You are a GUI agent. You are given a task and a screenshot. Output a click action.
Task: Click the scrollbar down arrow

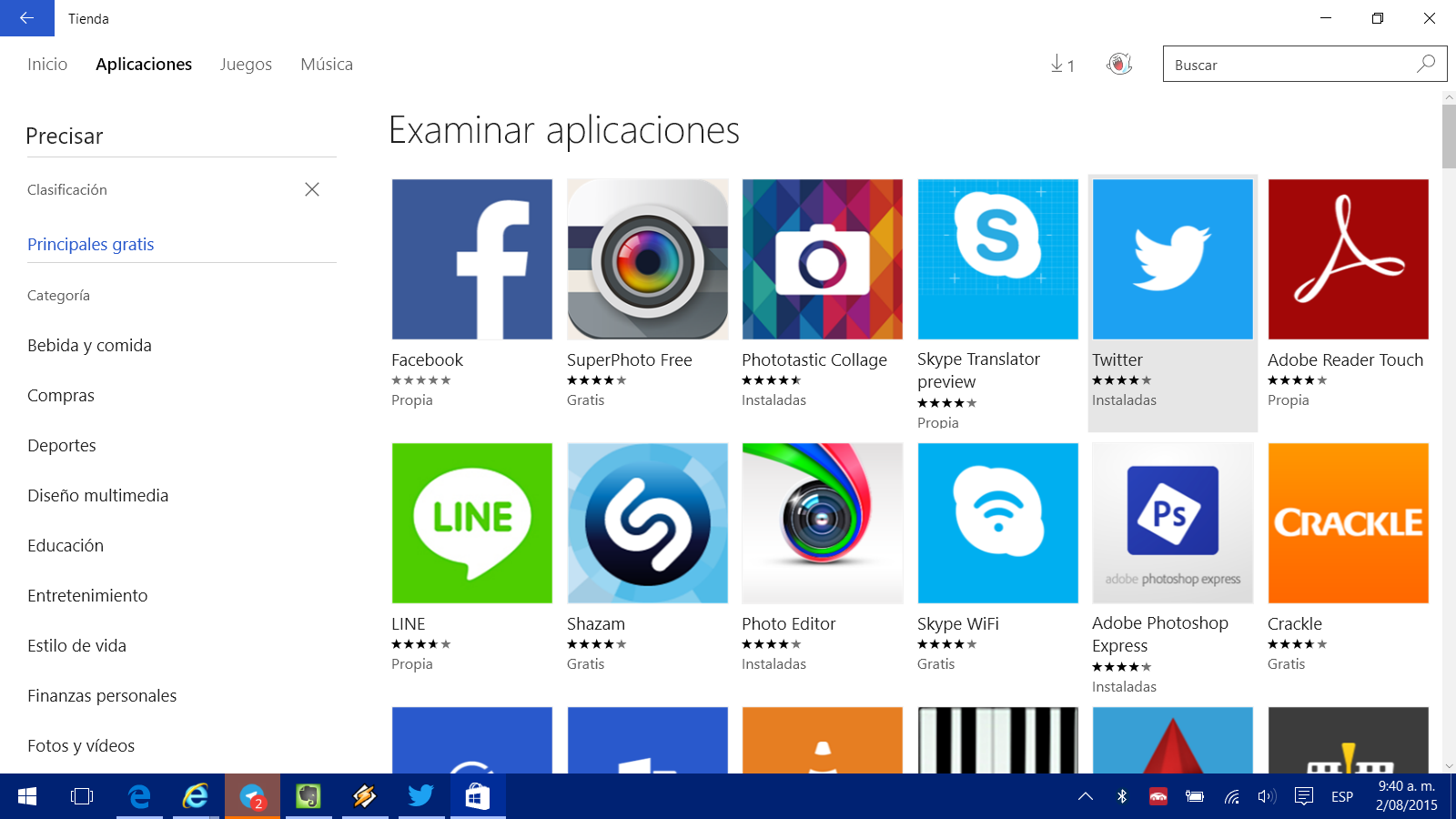coord(1449,765)
